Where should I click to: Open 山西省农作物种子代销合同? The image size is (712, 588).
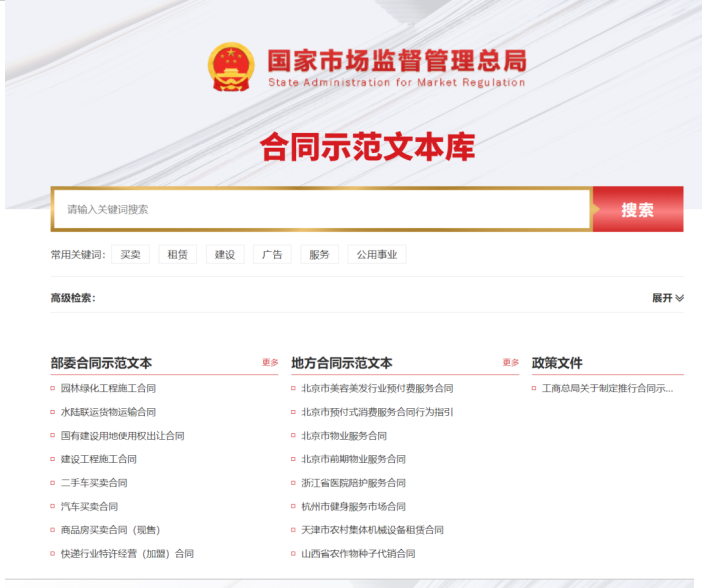point(358,553)
